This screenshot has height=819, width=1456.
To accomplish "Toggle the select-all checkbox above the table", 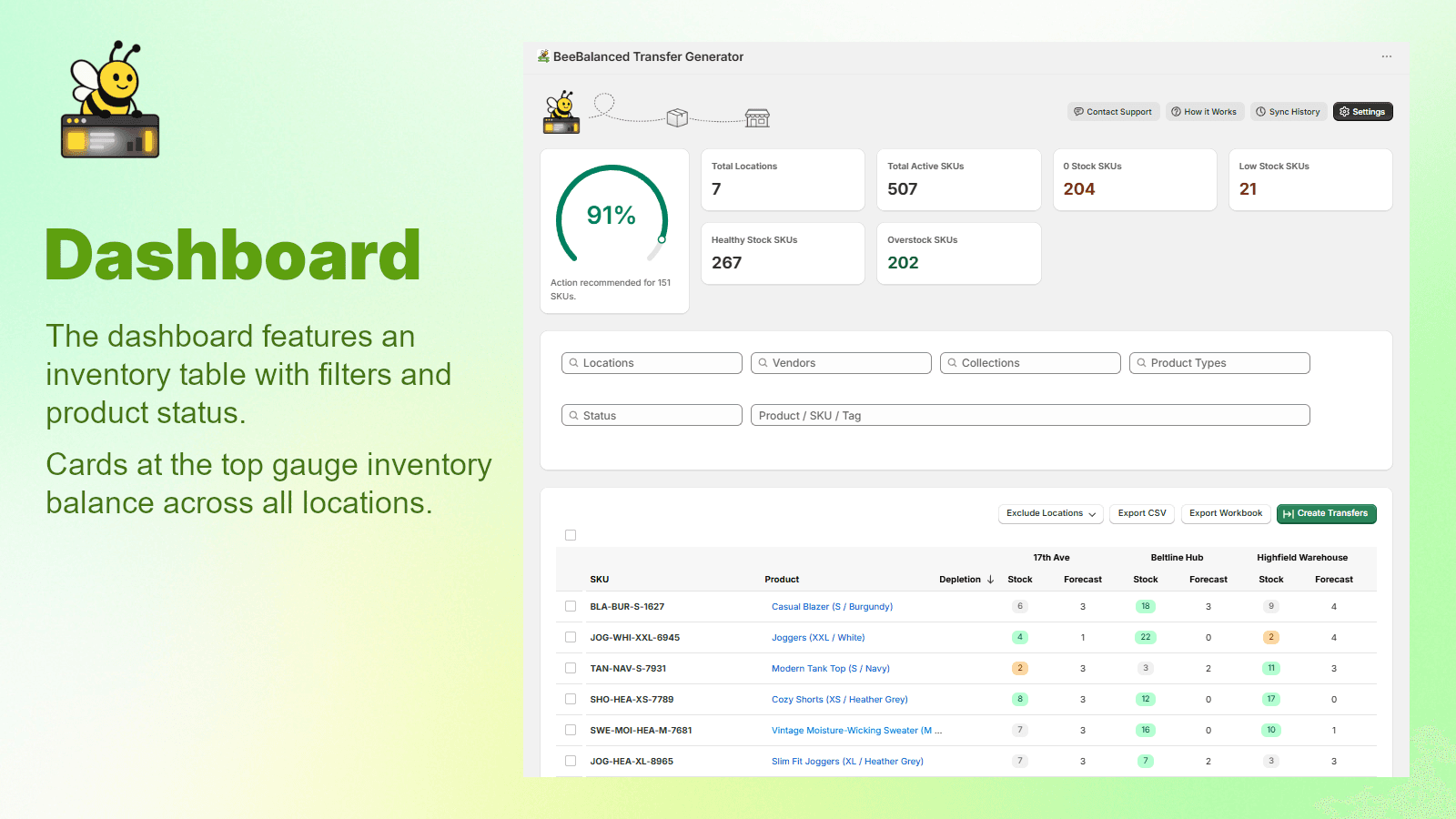I will click(x=571, y=535).
